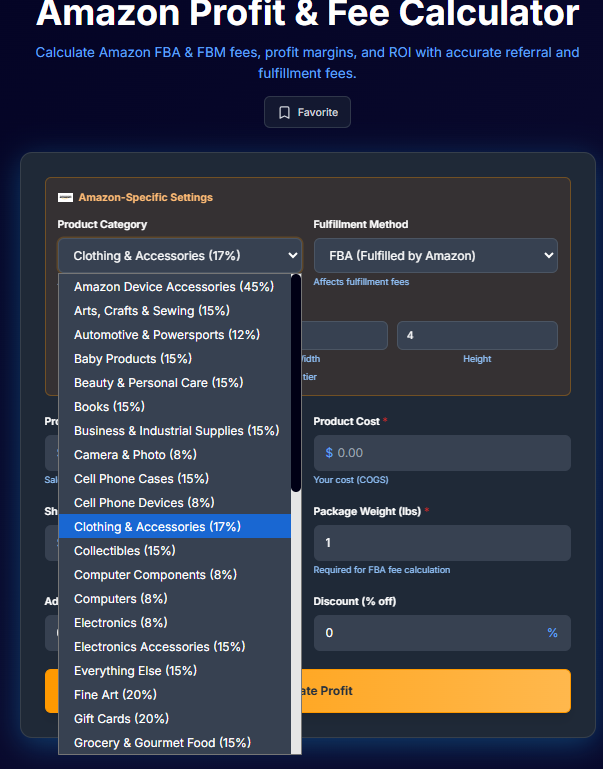Choose Automotive & Powersports (12%)
This screenshot has height=769, width=603.
coord(175,334)
